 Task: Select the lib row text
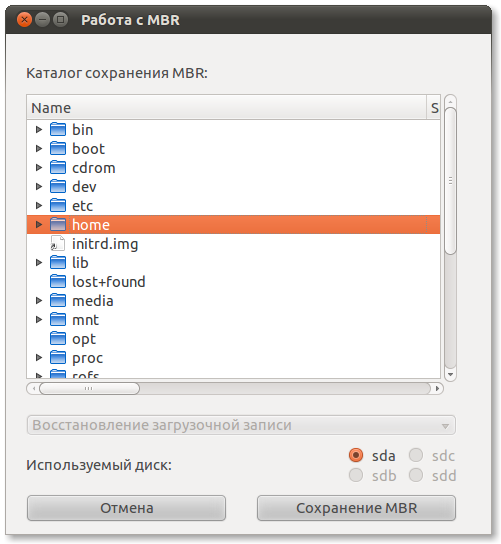pos(80,263)
